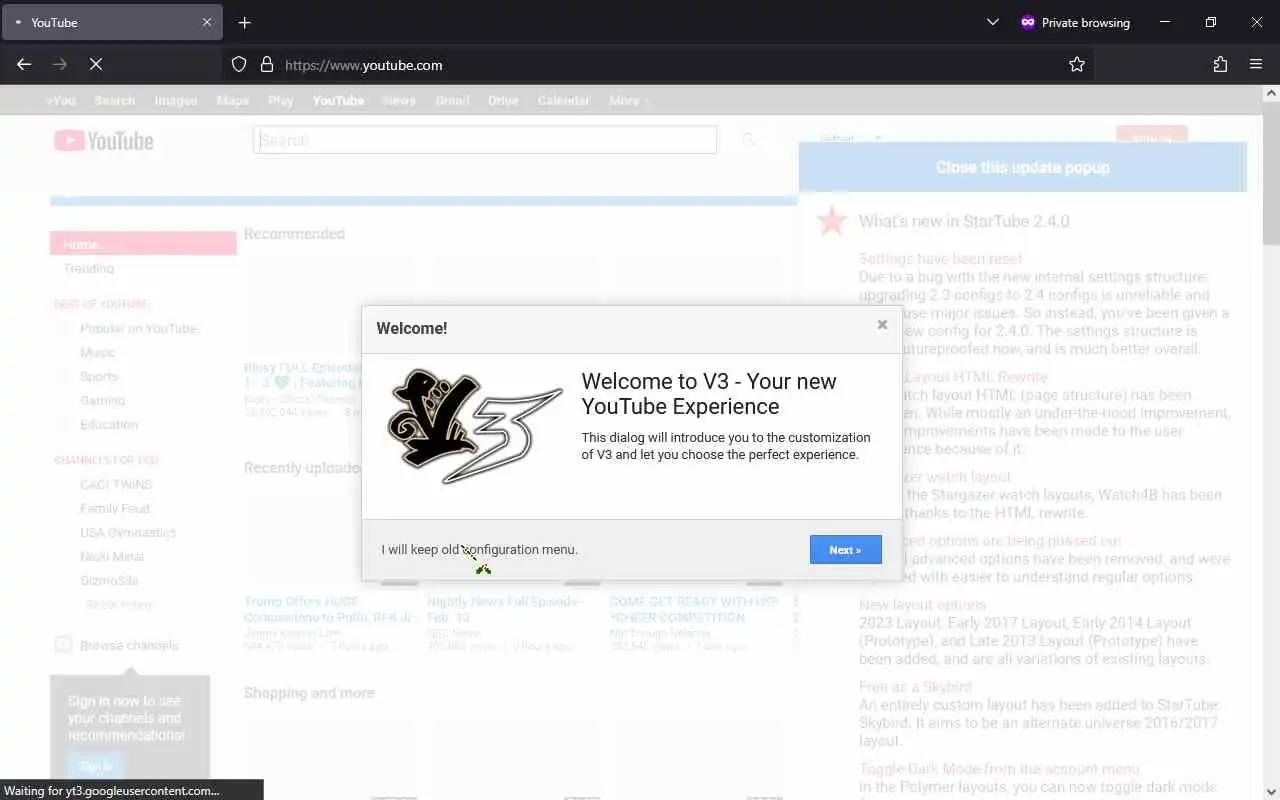Click the Sign in button in sidebar promo
1280x800 pixels.
click(x=96, y=766)
